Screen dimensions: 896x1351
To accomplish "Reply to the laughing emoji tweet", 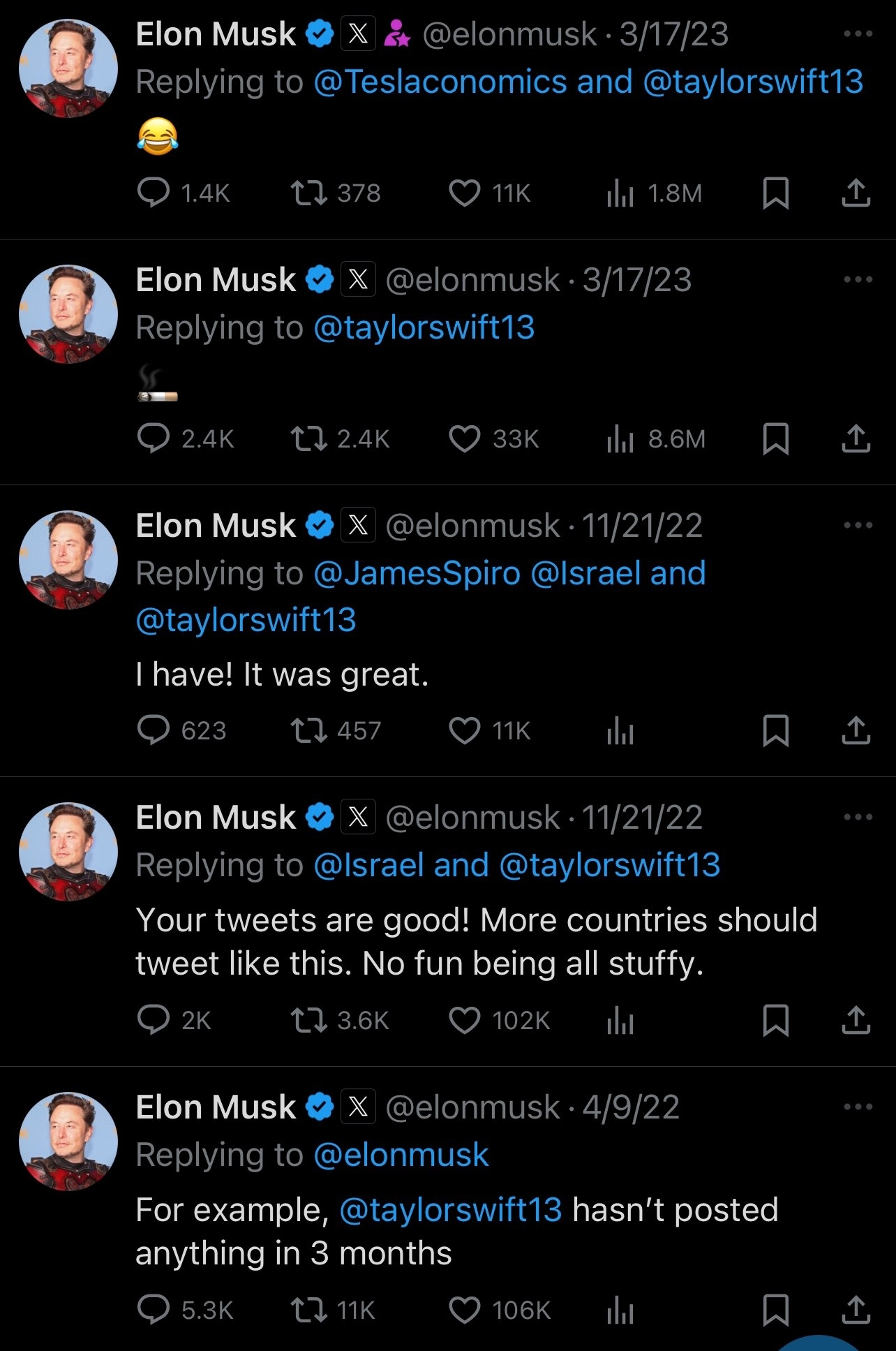I will coord(154,194).
